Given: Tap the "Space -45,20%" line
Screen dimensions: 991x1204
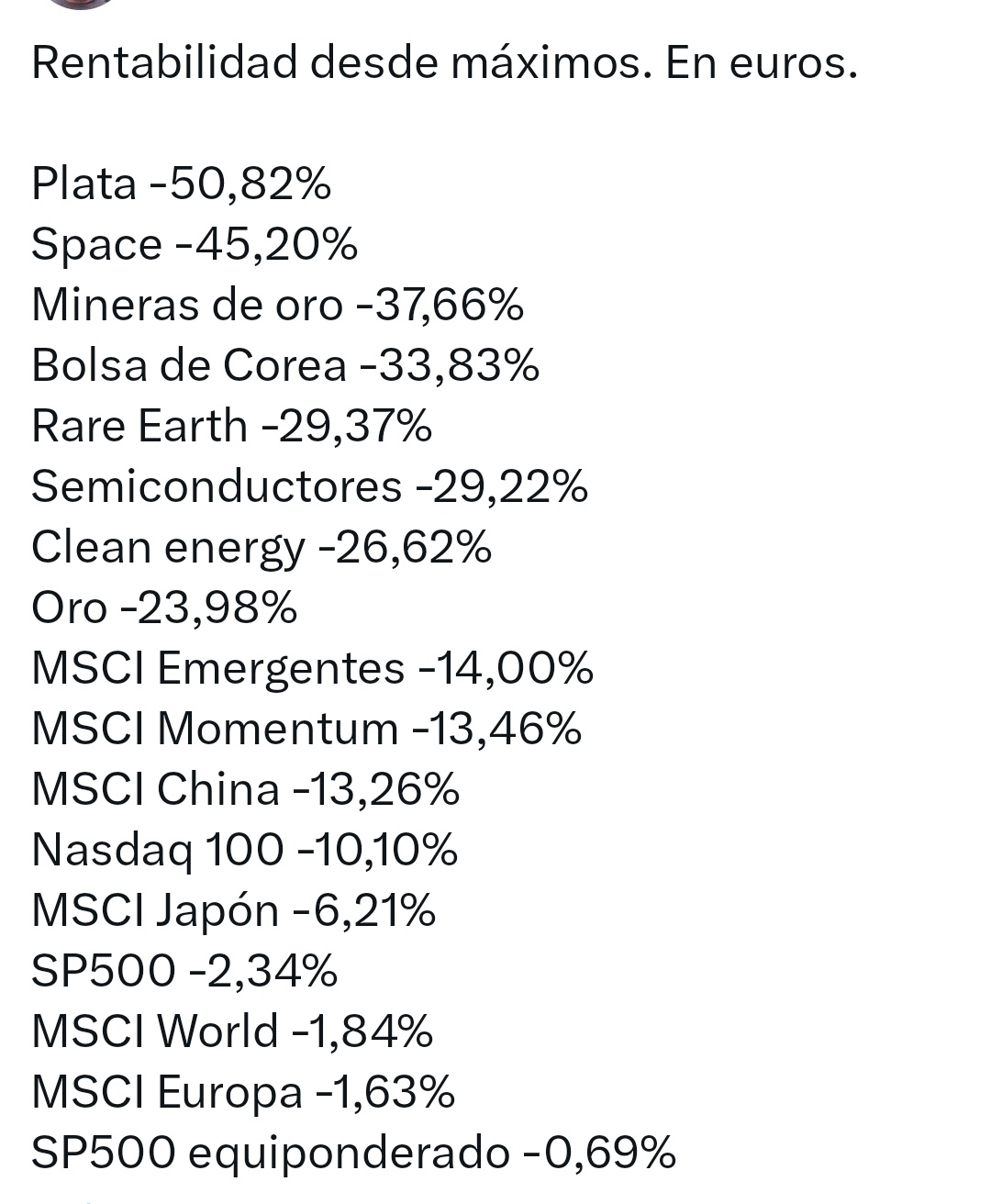Looking at the screenshot, I should pyautogui.click(x=195, y=244).
